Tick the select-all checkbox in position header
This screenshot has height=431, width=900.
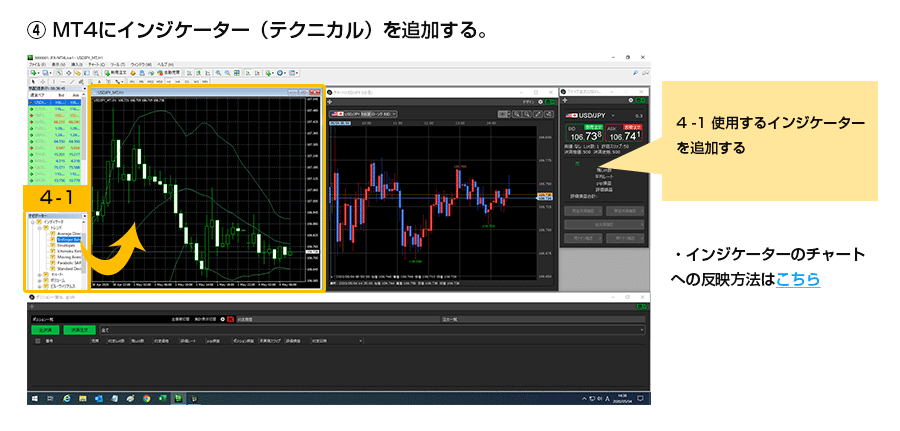click(x=37, y=341)
